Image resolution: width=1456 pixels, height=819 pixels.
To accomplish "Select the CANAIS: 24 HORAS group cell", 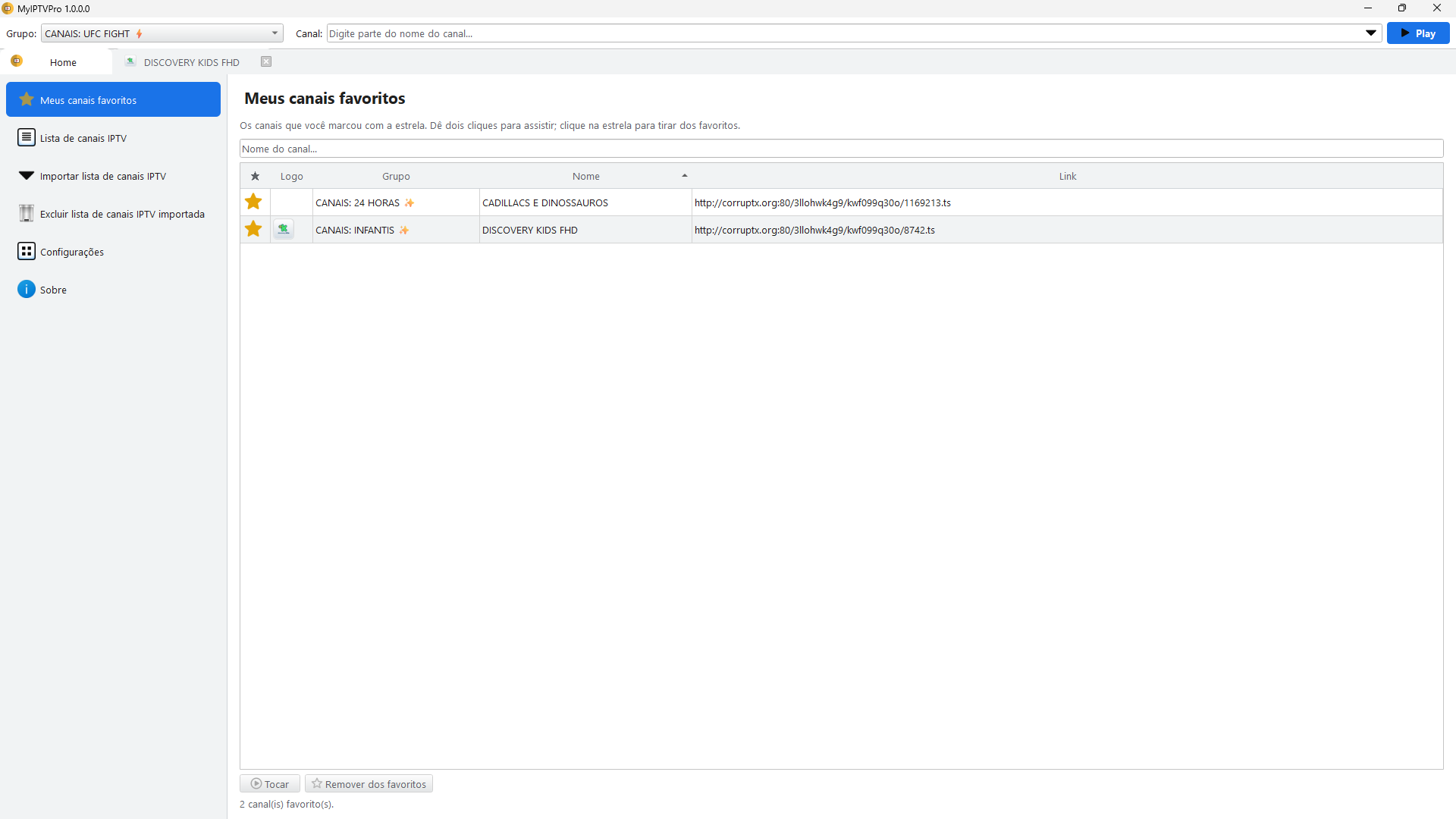I will click(396, 202).
